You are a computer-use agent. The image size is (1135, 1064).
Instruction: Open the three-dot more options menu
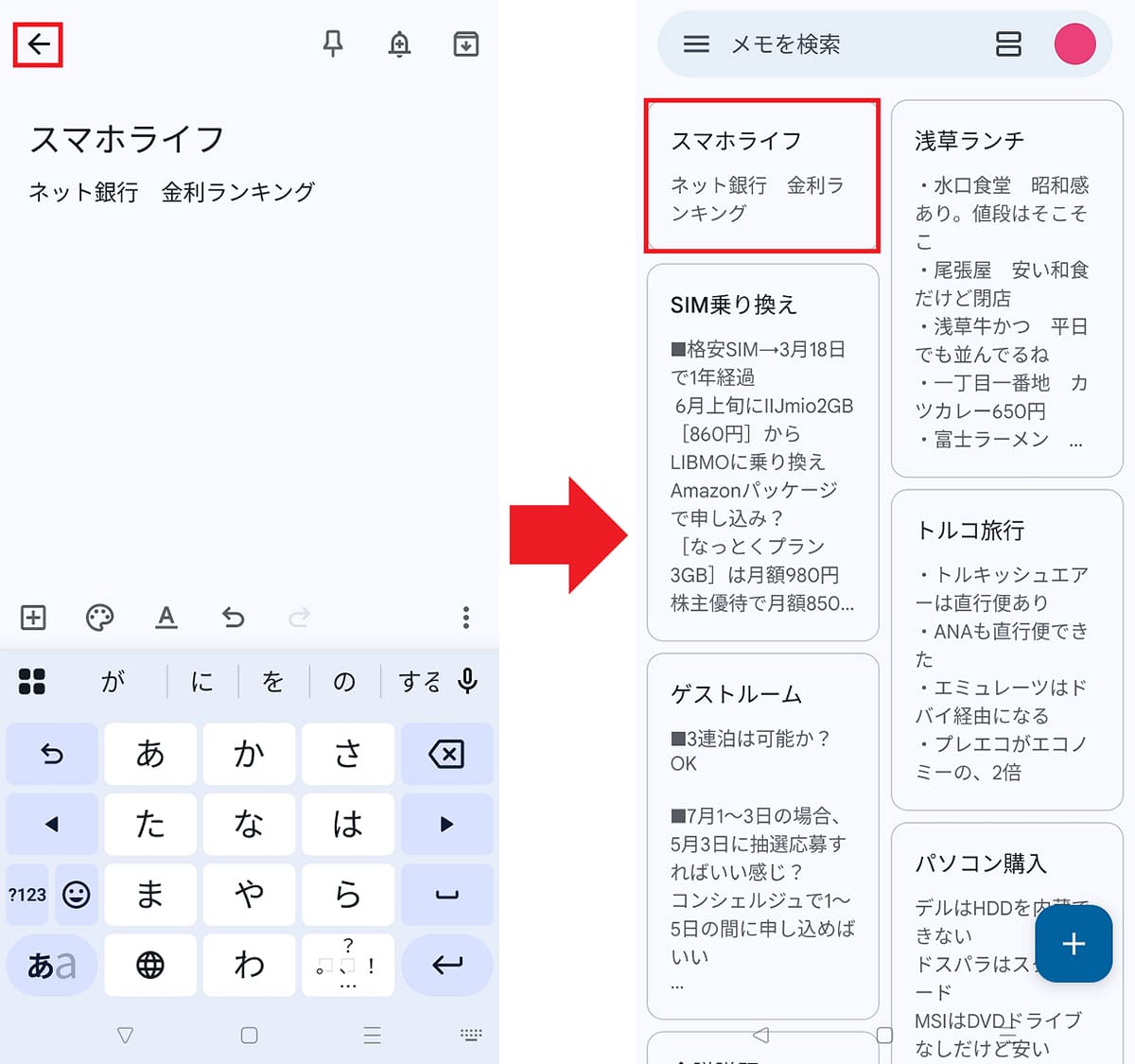465,618
